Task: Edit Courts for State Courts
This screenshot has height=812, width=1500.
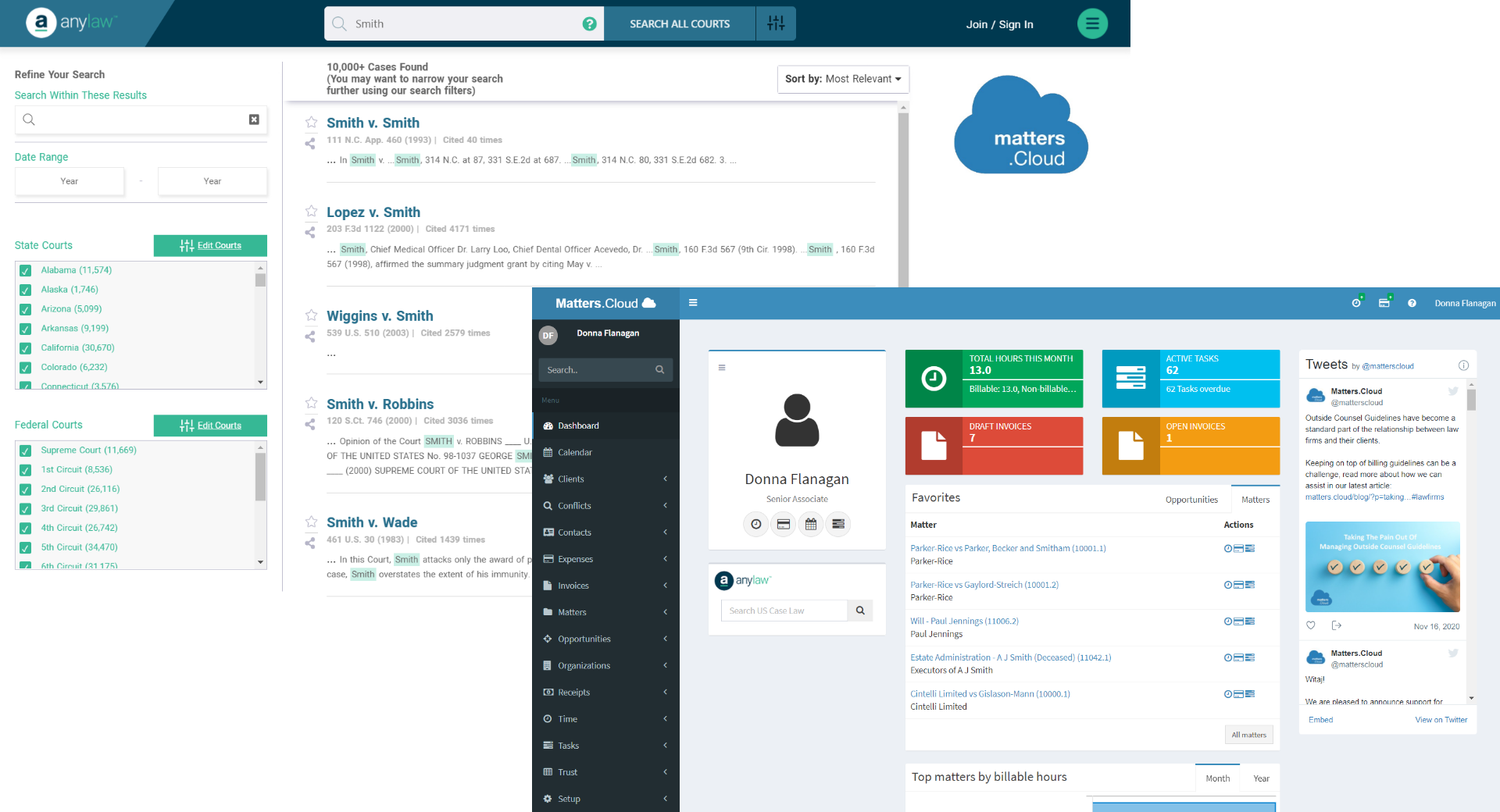Action: [x=210, y=245]
